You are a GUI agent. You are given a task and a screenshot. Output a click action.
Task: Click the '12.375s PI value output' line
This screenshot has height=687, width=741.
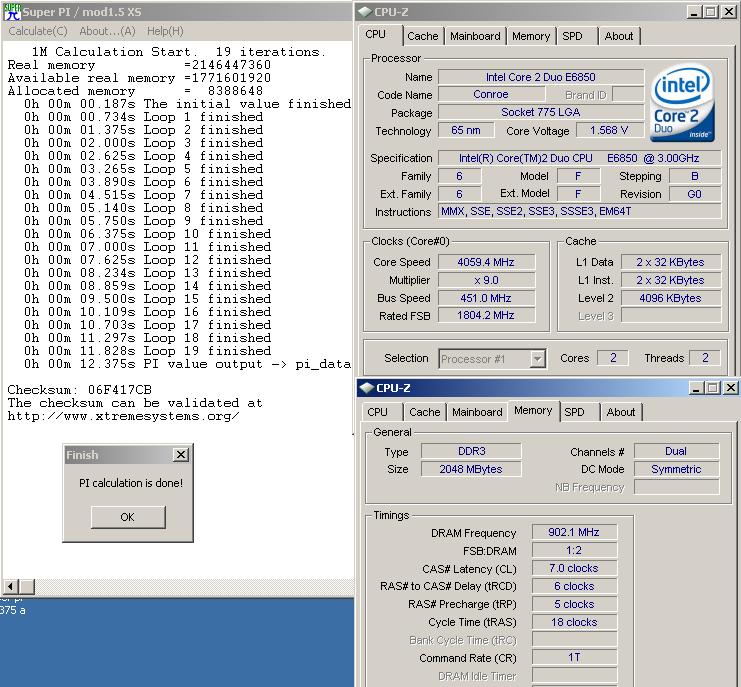click(x=187, y=364)
